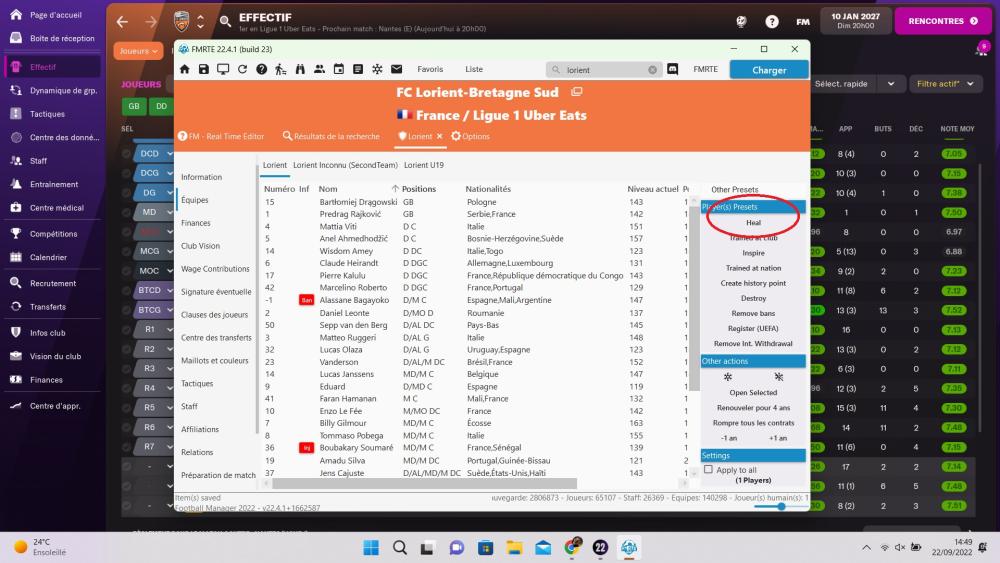Click the envelope mail icon in toolbar
Image resolution: width=1000 pixels, height=563 pixels.
(x=396, y=69)
